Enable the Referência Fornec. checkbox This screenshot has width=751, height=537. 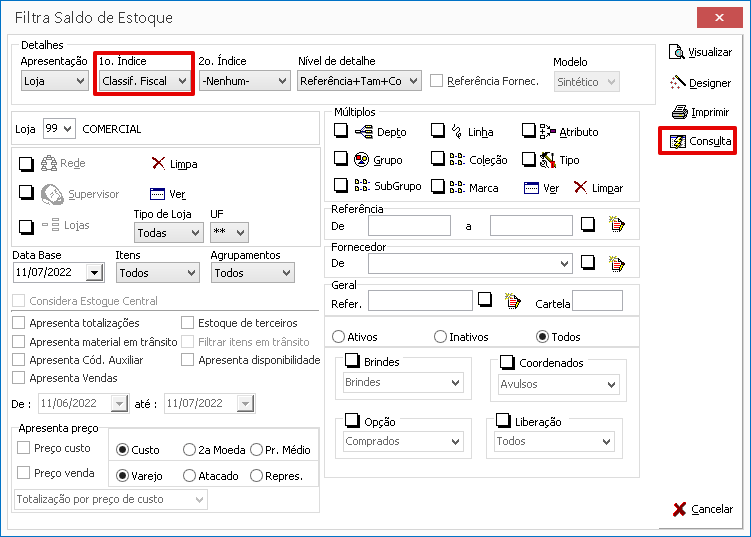[436, 80]
